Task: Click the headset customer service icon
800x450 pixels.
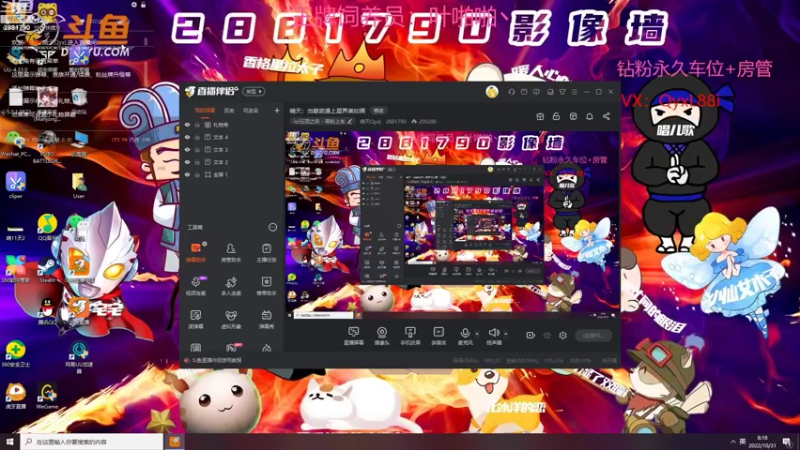Action: 511,92
